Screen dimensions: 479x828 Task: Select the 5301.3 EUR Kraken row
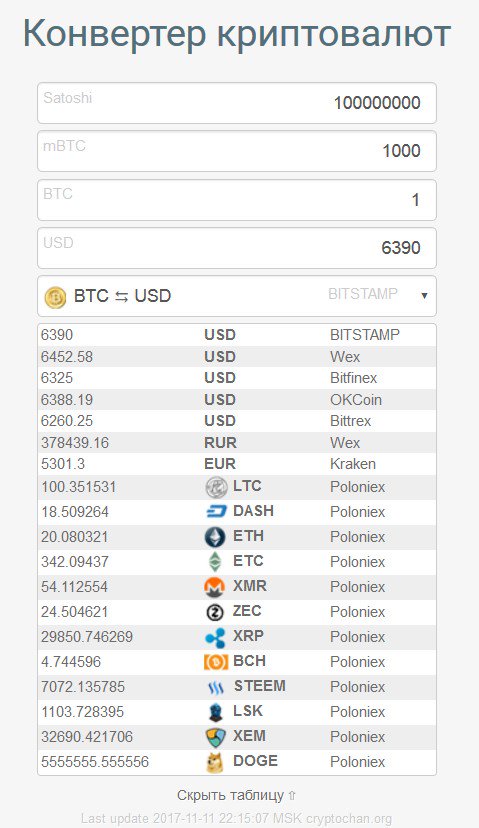coord(237,464)
